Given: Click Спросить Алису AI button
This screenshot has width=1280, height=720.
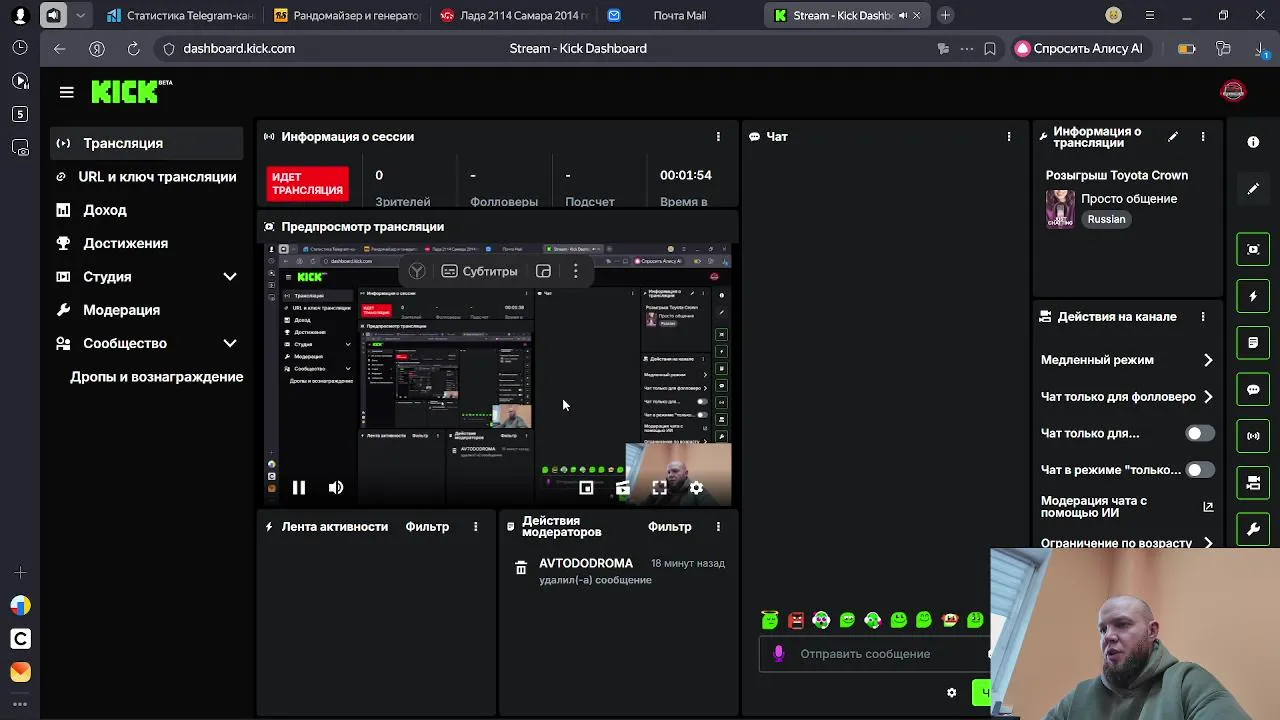Looking at the screenshot, I should click(x=1079, y=48).
